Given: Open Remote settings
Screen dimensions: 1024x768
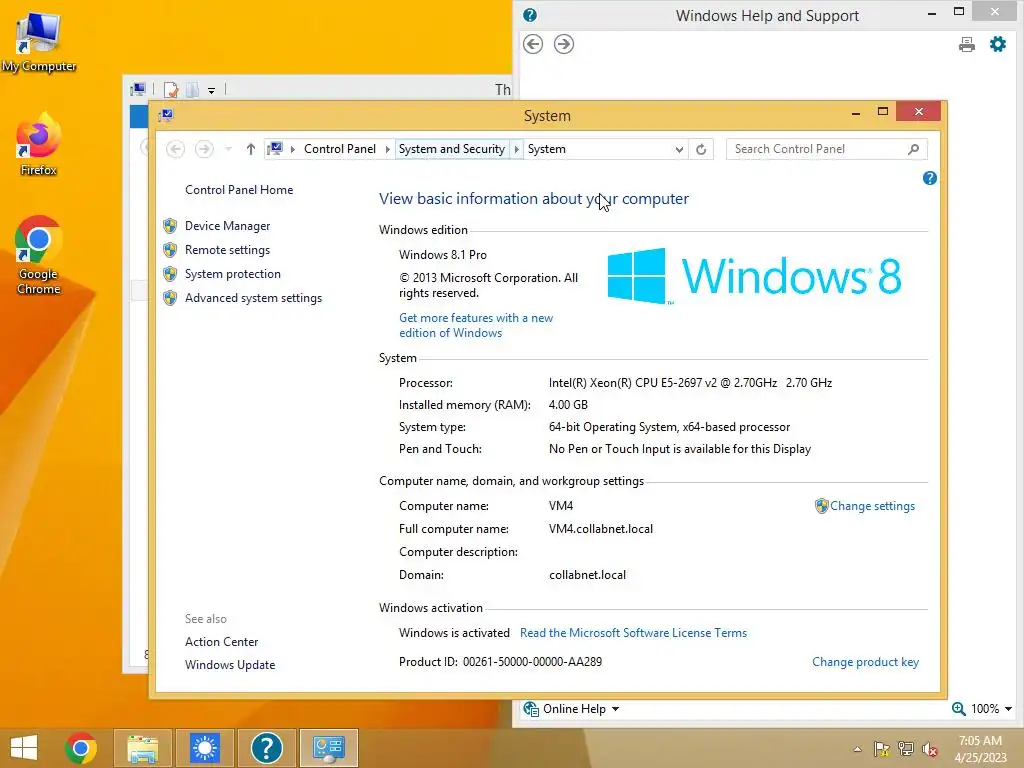Looking at the screenshot, I should [227, 250].
